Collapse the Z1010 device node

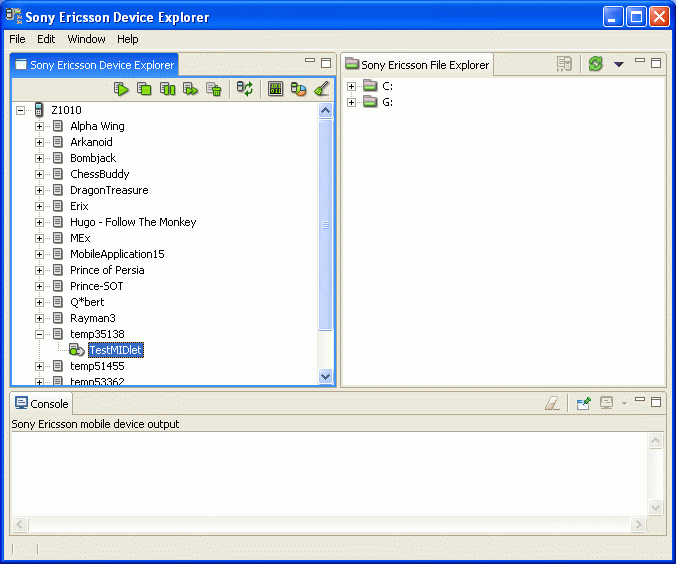point(20,110)
